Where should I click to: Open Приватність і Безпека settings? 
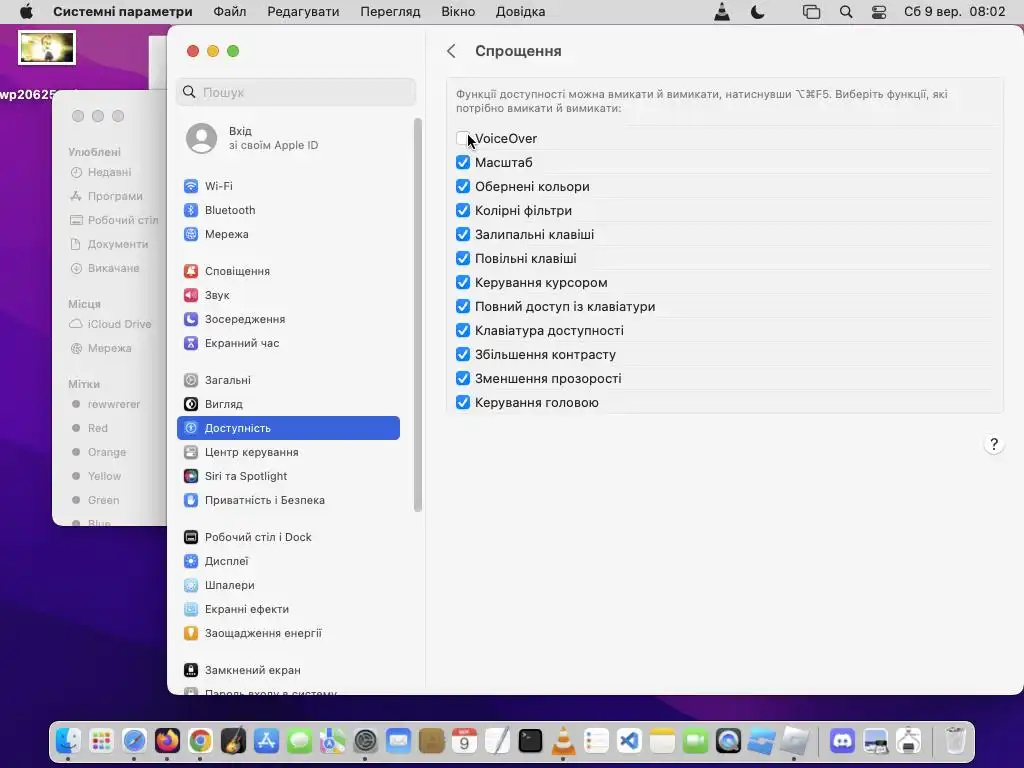click(288, 500)
